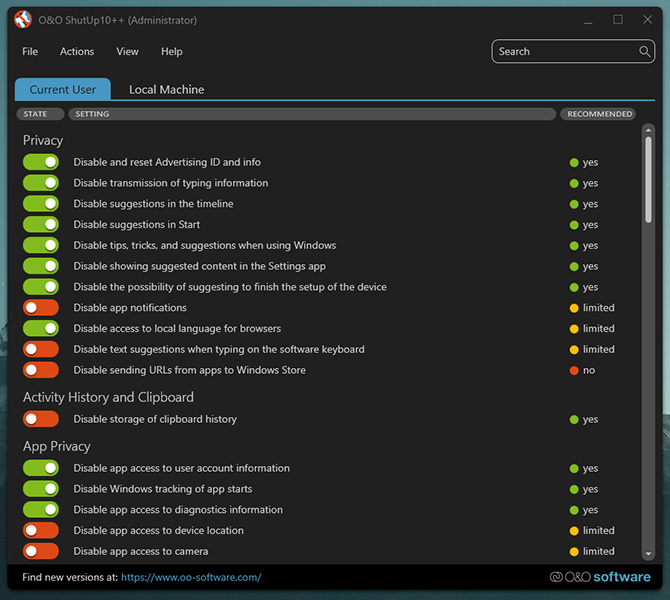The image size is (670, 600).
Task: Switch to the Local Machine tab
Action: tap(167, 89)
